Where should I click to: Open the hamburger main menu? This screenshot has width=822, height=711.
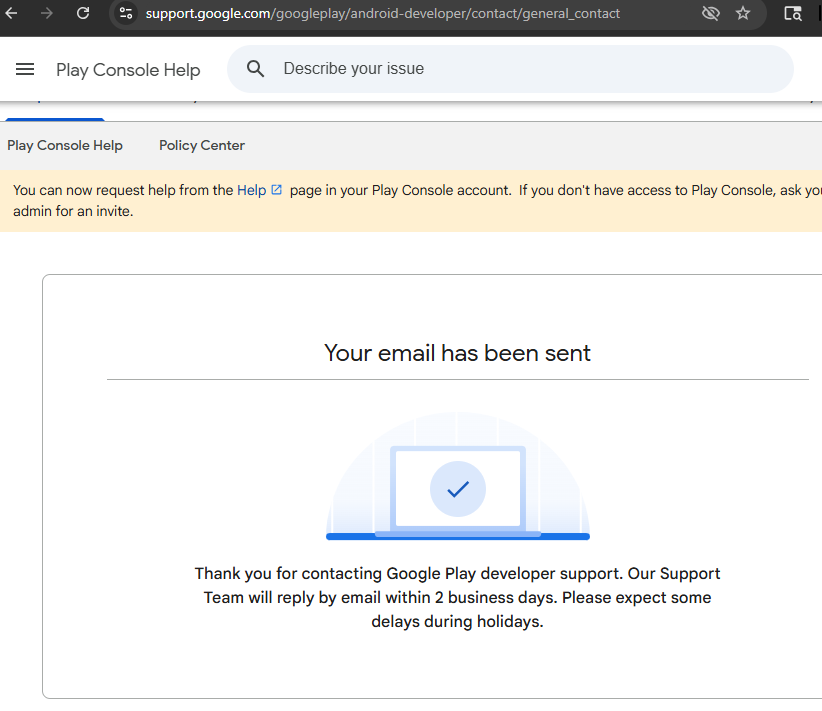[x=25, y=69]
